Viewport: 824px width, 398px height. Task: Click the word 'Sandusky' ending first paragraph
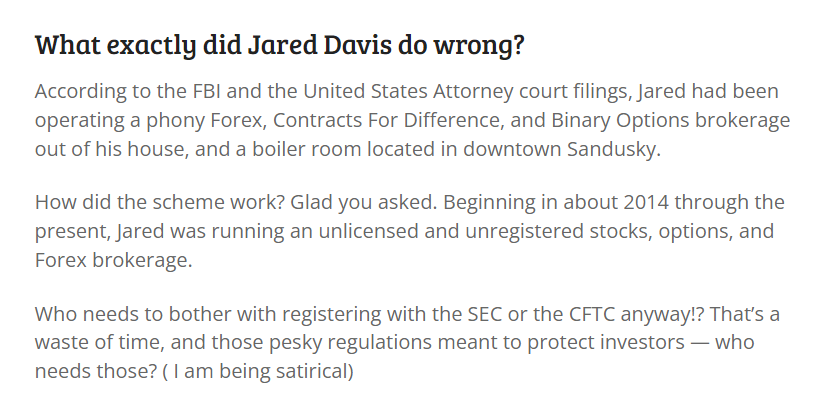(x=611, y=149)
